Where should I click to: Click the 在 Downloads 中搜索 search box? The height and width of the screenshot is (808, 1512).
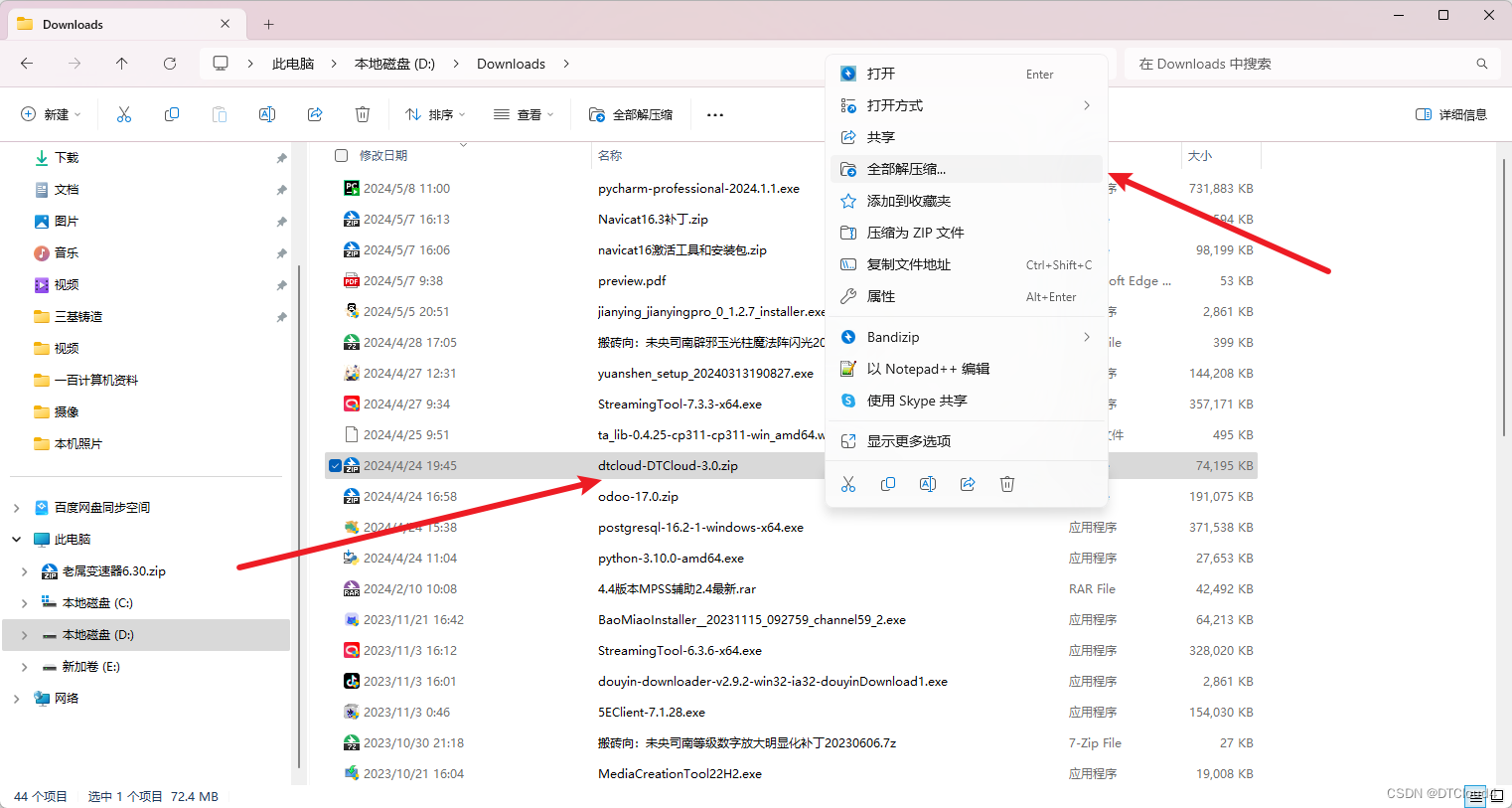click(x=1282, y=63)
